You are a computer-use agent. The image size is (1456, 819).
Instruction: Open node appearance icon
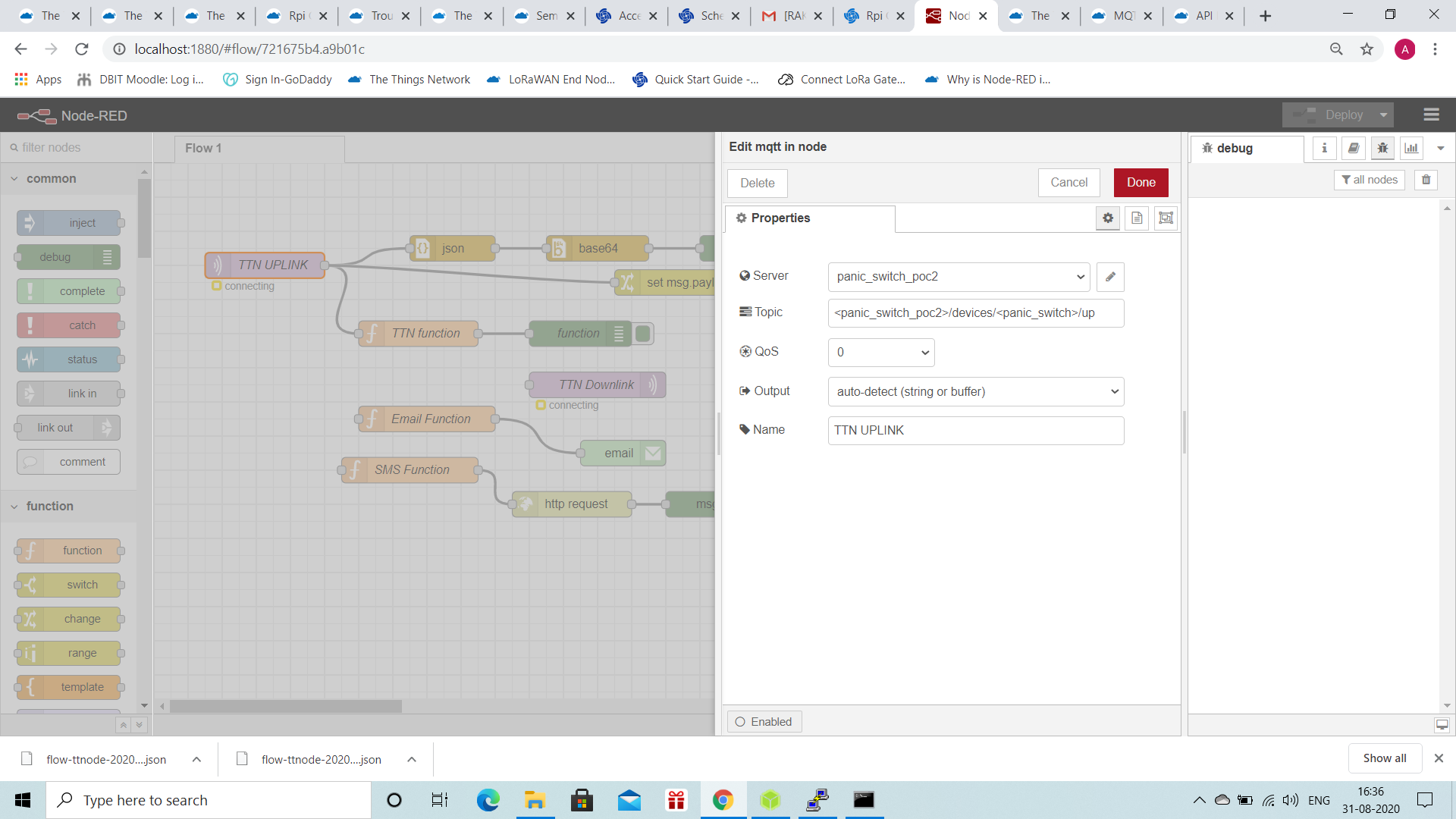pyautogui.click(x=1166, y=218)
